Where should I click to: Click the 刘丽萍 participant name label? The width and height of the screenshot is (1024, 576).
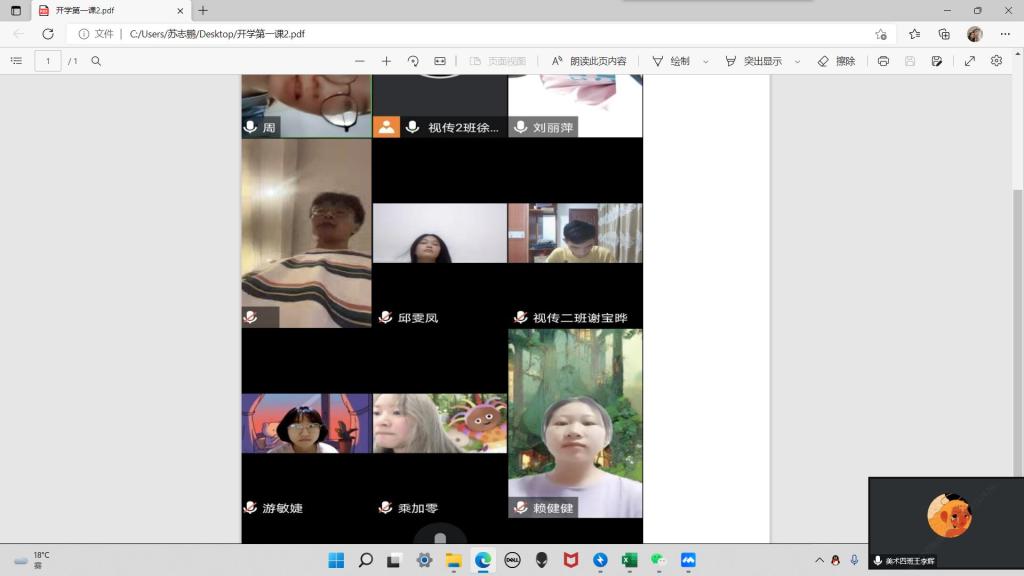click(552, 127)
